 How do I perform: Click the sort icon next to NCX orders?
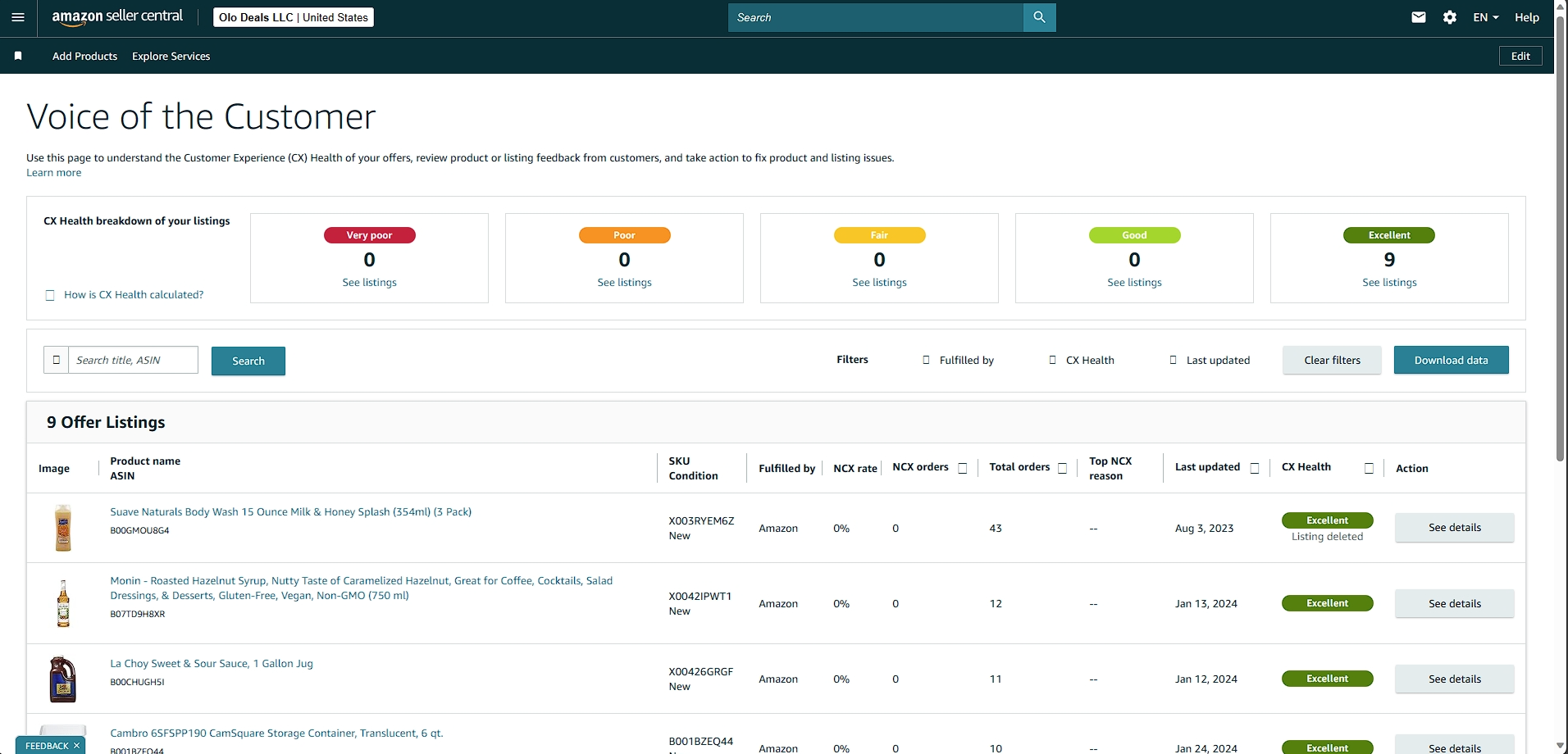tap(963, 468)
